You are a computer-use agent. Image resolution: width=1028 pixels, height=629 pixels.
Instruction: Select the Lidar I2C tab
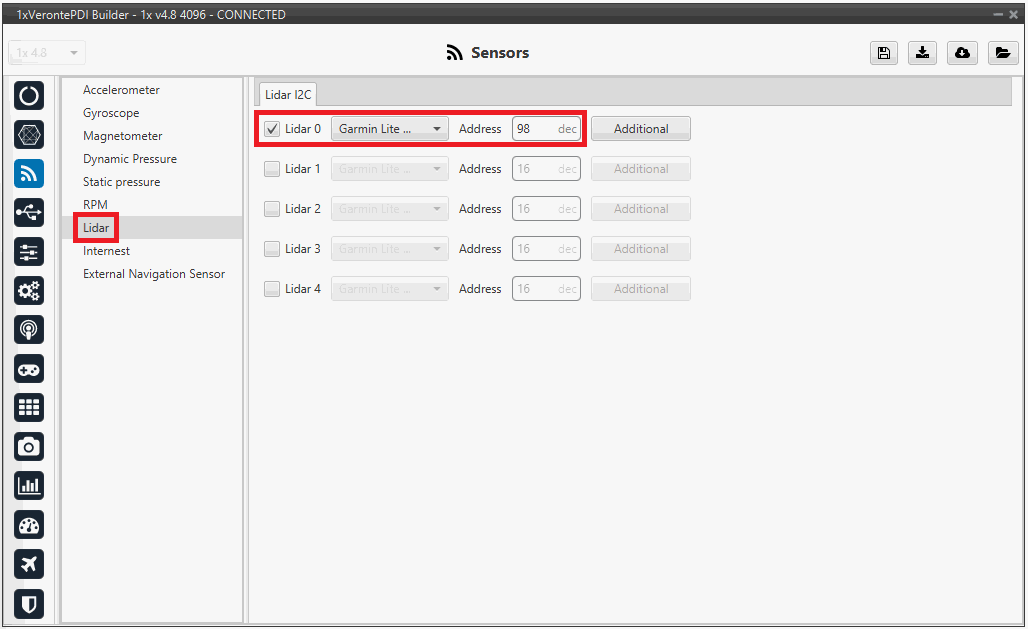(288, 94)
